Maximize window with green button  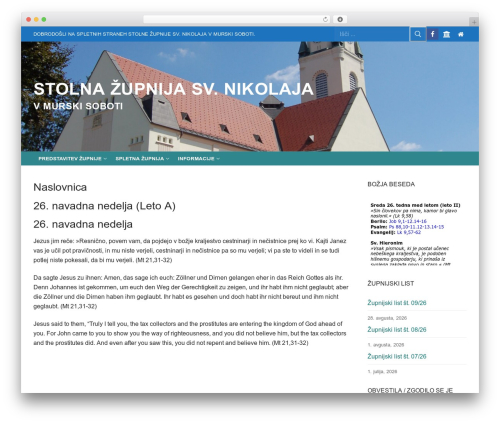tap(44, 19)
